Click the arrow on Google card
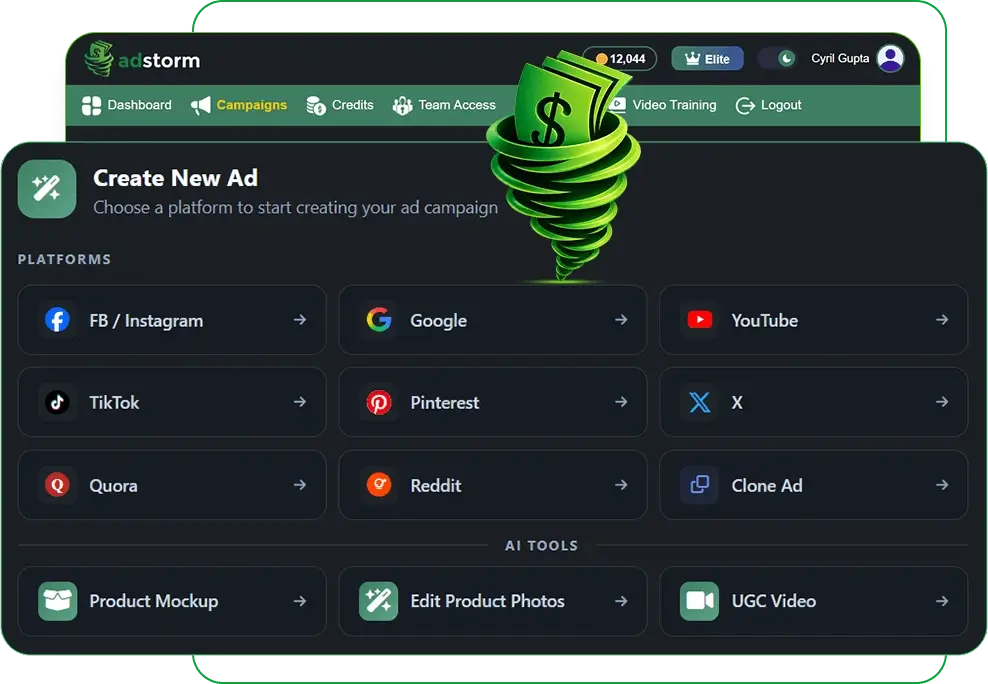Image resolution: width=988 pixels, height=684 pixels. click(621, 320)
